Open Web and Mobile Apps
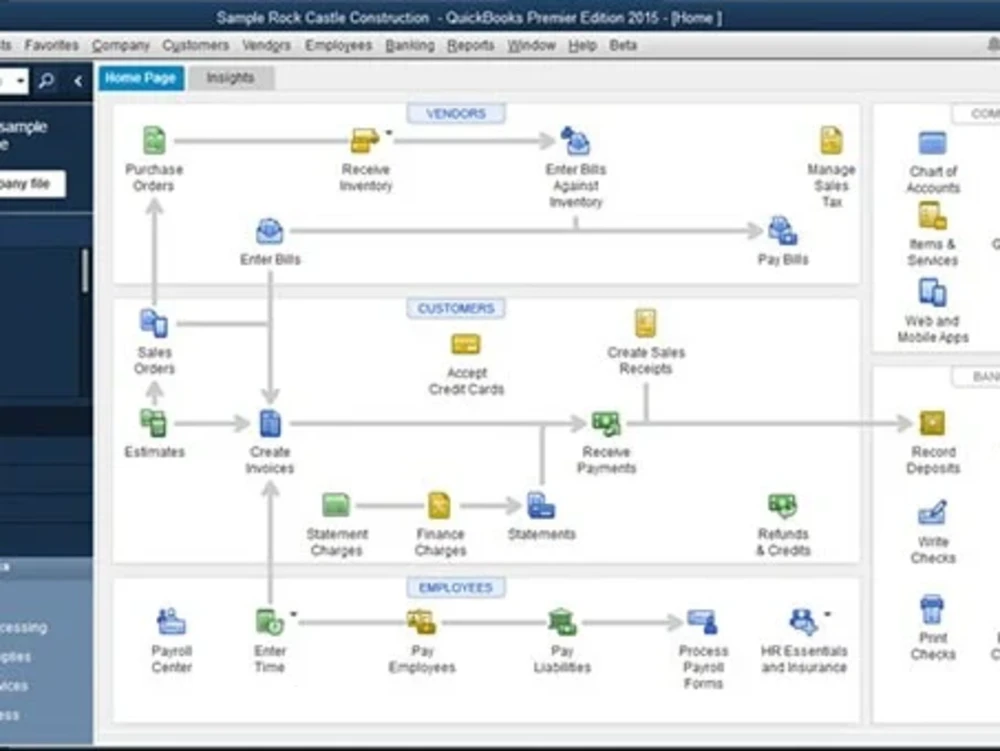The width and height of the screenshot is (1000, 751). pos(932,292)
